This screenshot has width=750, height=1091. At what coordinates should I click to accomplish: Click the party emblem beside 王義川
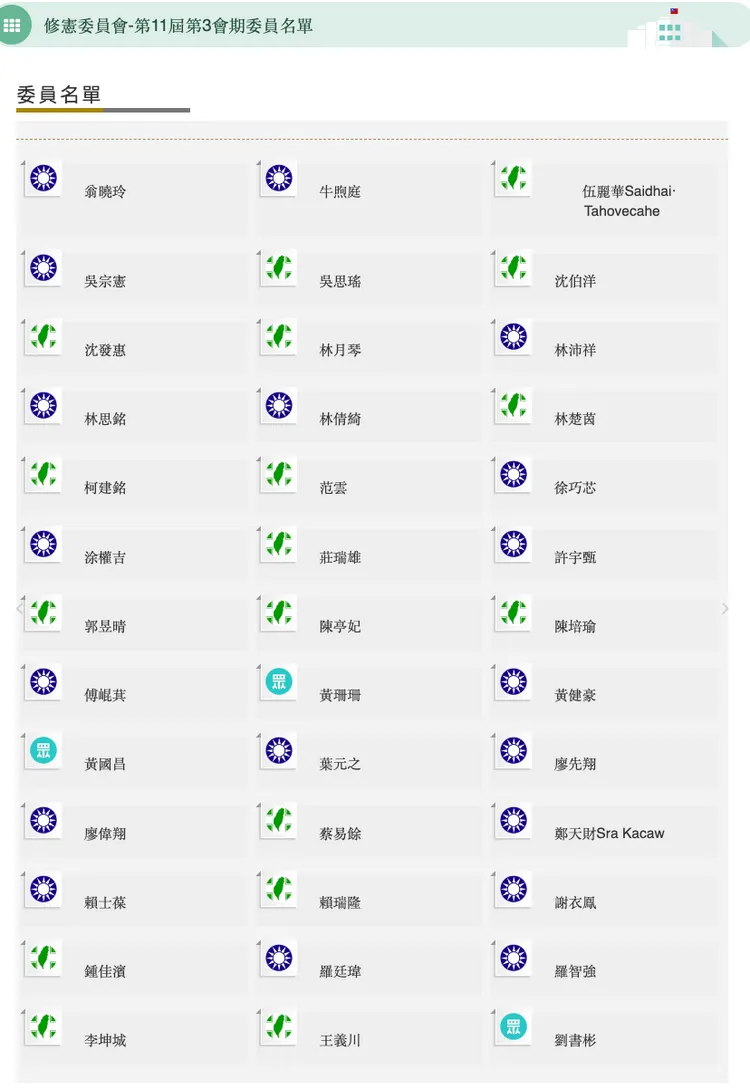click(x=279, y=1027)
